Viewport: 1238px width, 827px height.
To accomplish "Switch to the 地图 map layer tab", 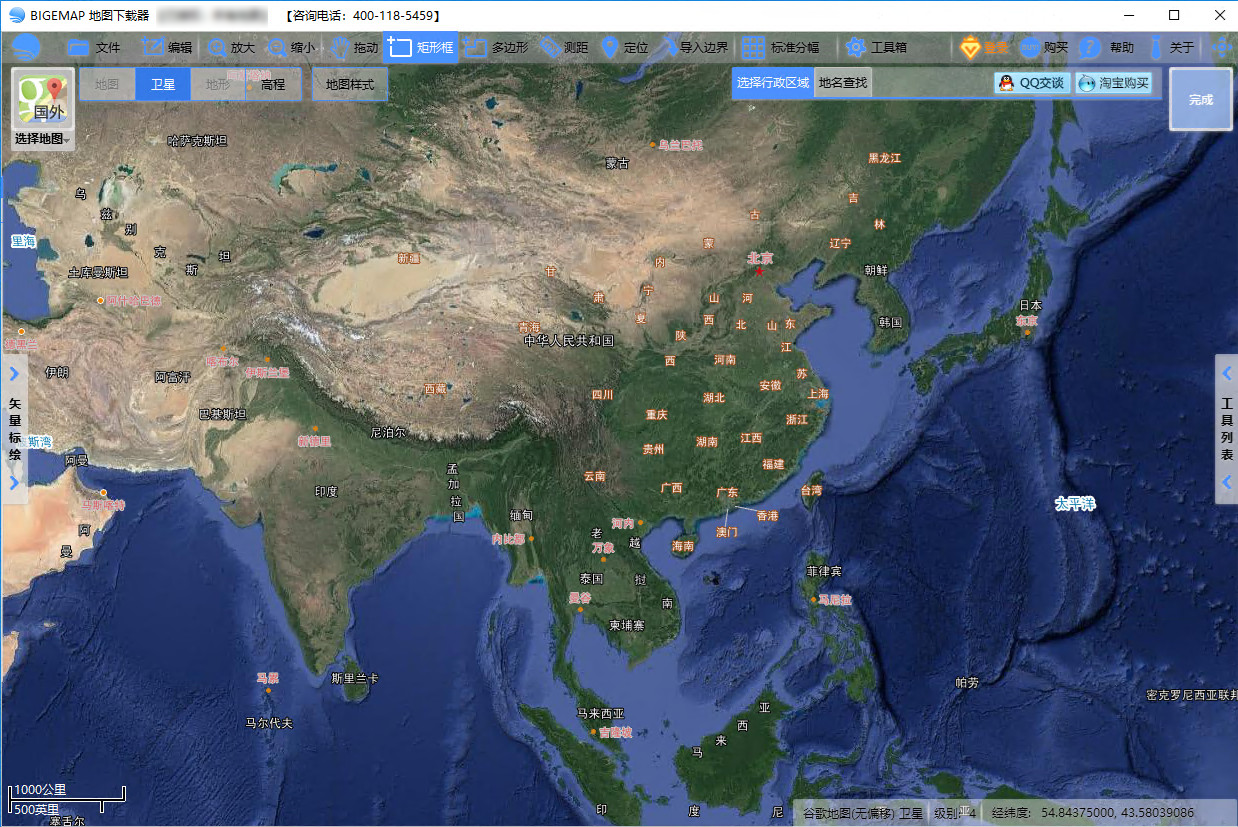I will pos(107,85).
